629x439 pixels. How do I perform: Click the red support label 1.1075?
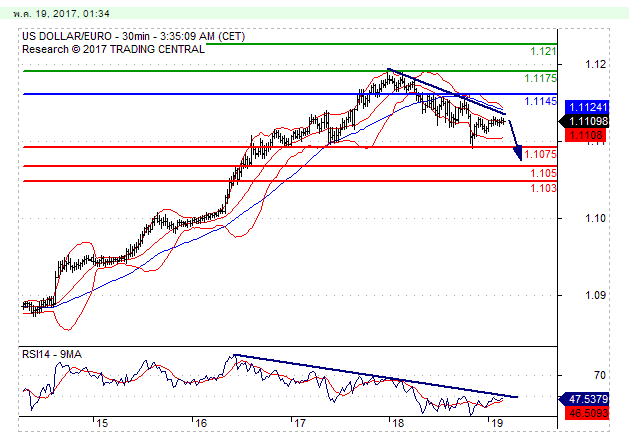coord(540,154)
